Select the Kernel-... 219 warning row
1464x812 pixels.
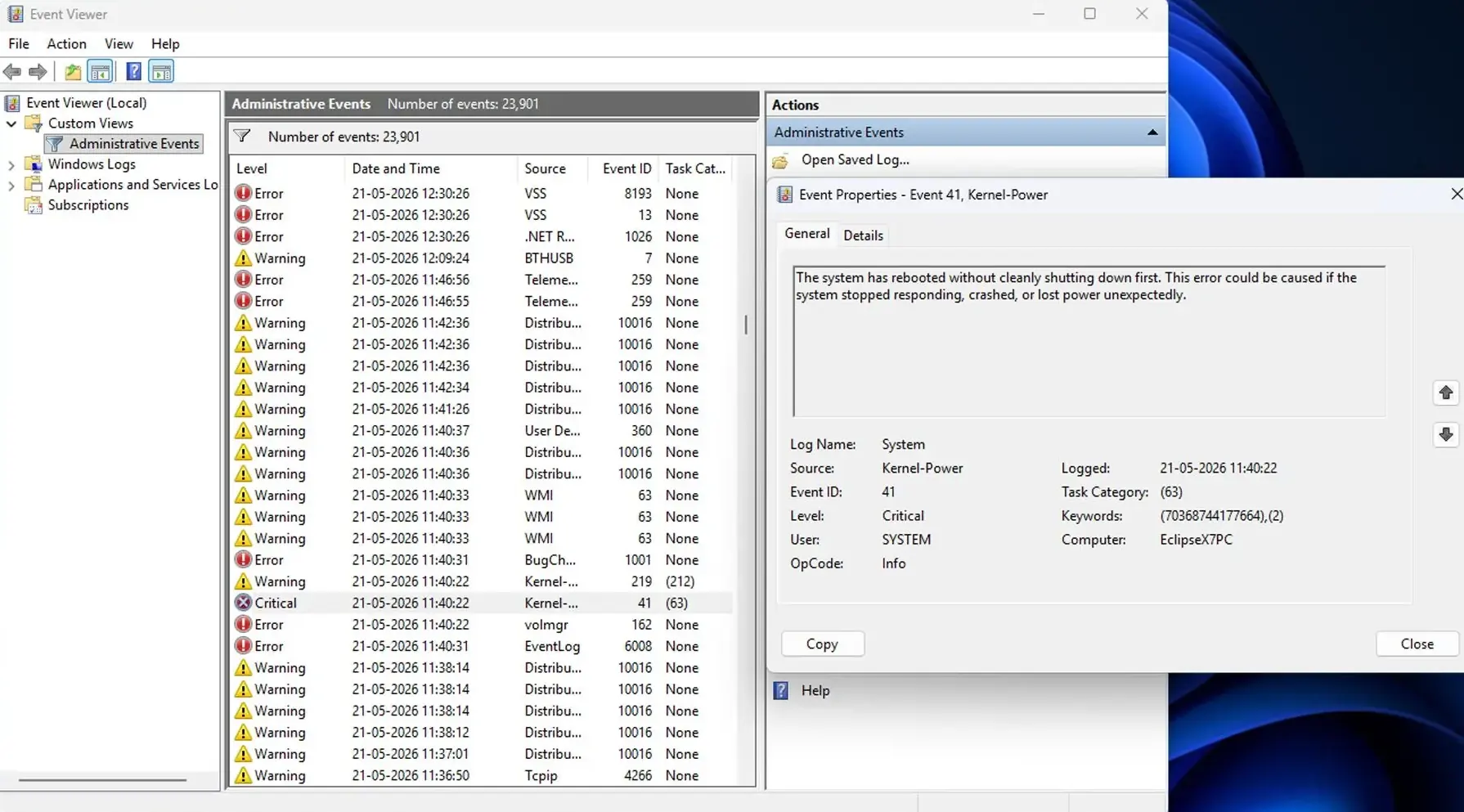coord(481,581)
